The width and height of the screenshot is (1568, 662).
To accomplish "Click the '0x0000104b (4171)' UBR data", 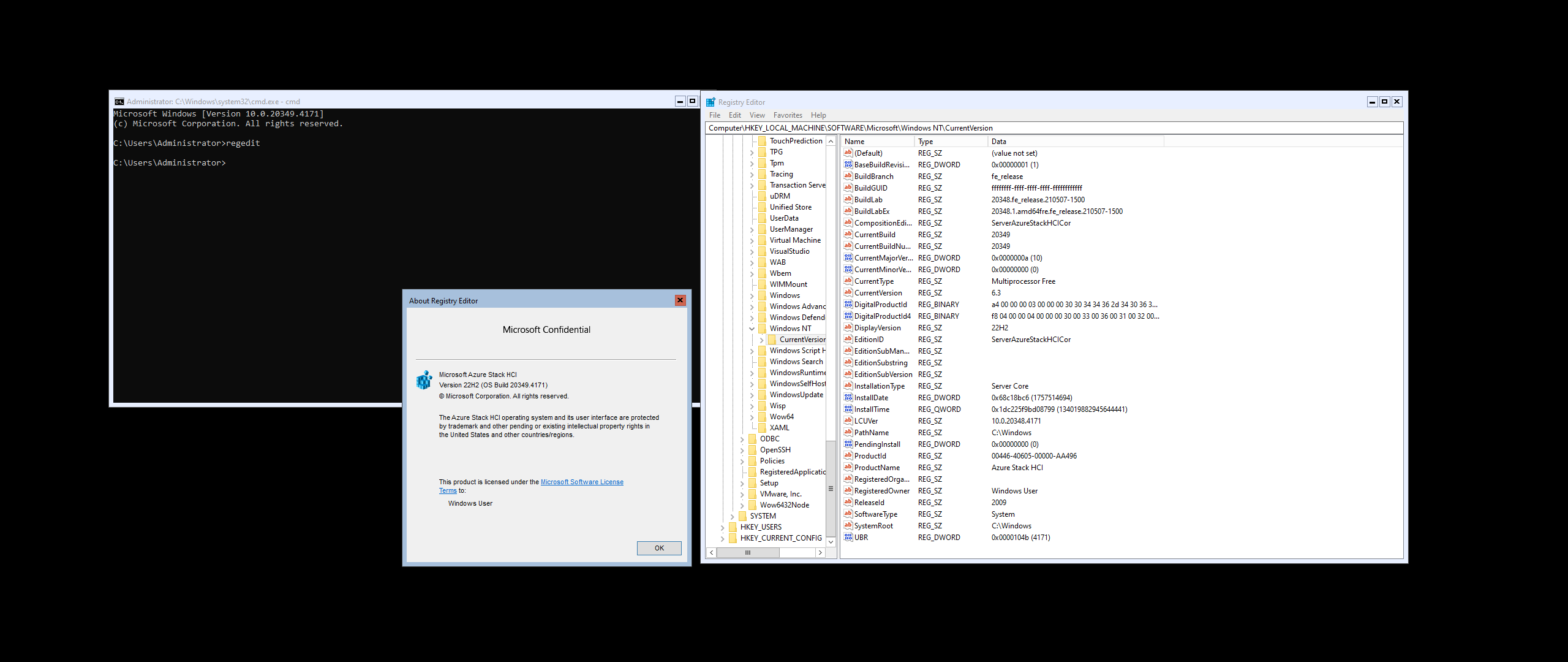I will pyautogui.click(x=1021, y=538).
